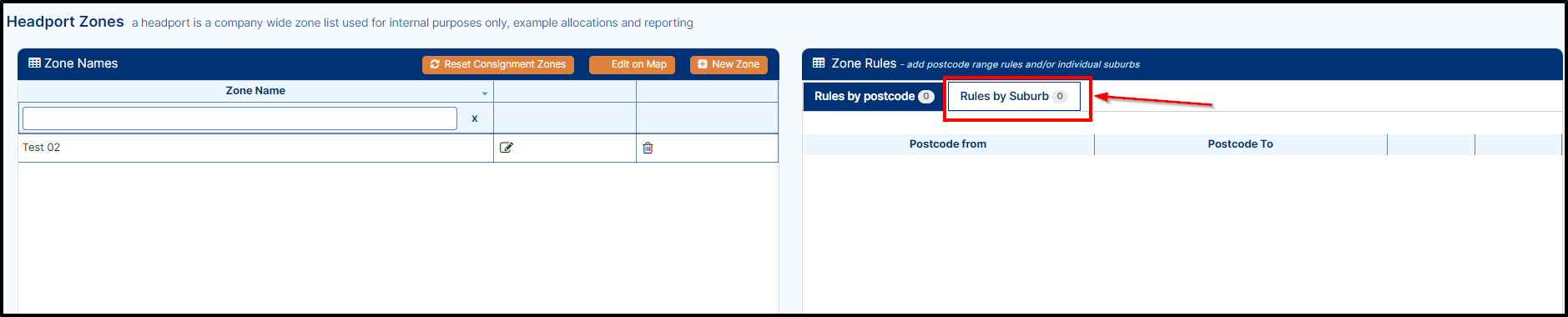Click the Zone Name column header

(x=255, y=91)
